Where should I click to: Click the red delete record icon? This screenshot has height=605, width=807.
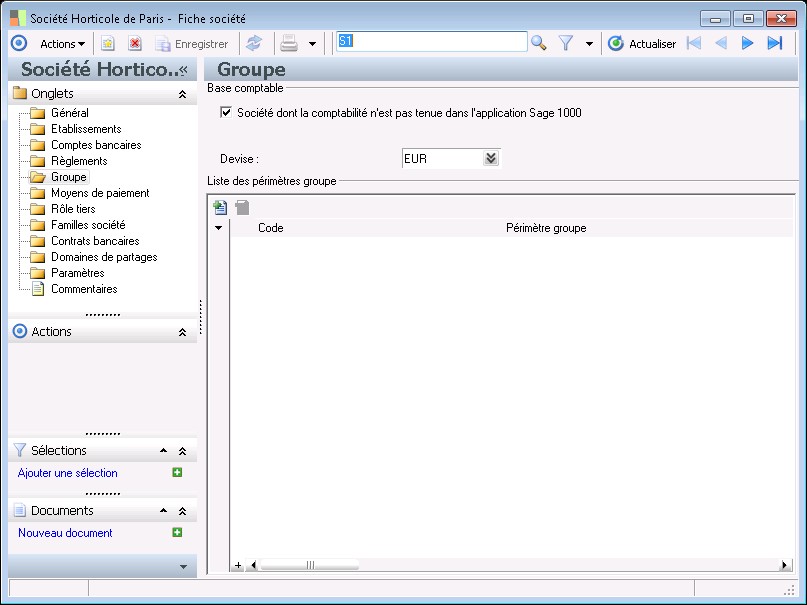point(134,43)
